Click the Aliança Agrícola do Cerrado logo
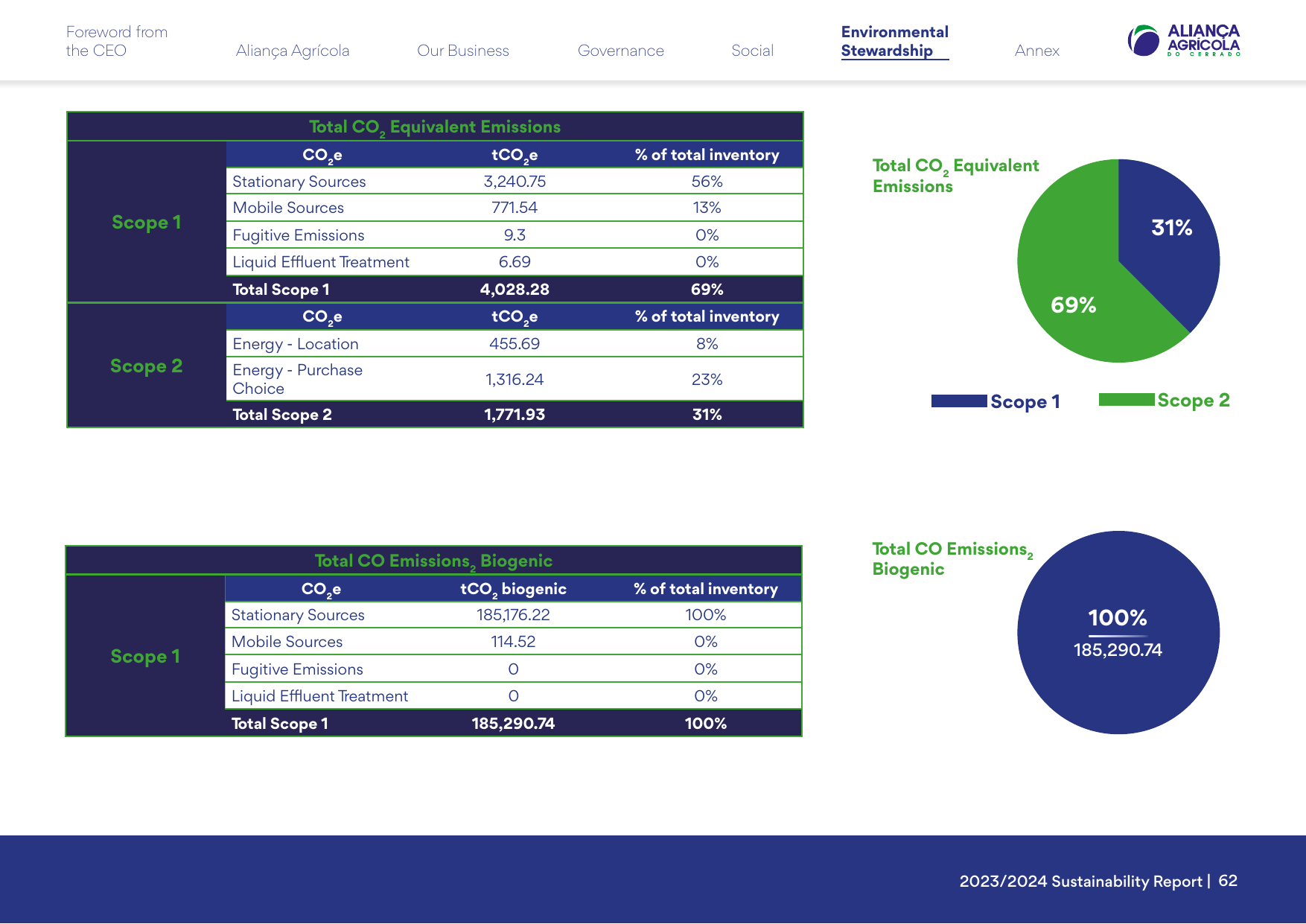The width and height of the screenshot is (1306, 924). click(1184, 40)
